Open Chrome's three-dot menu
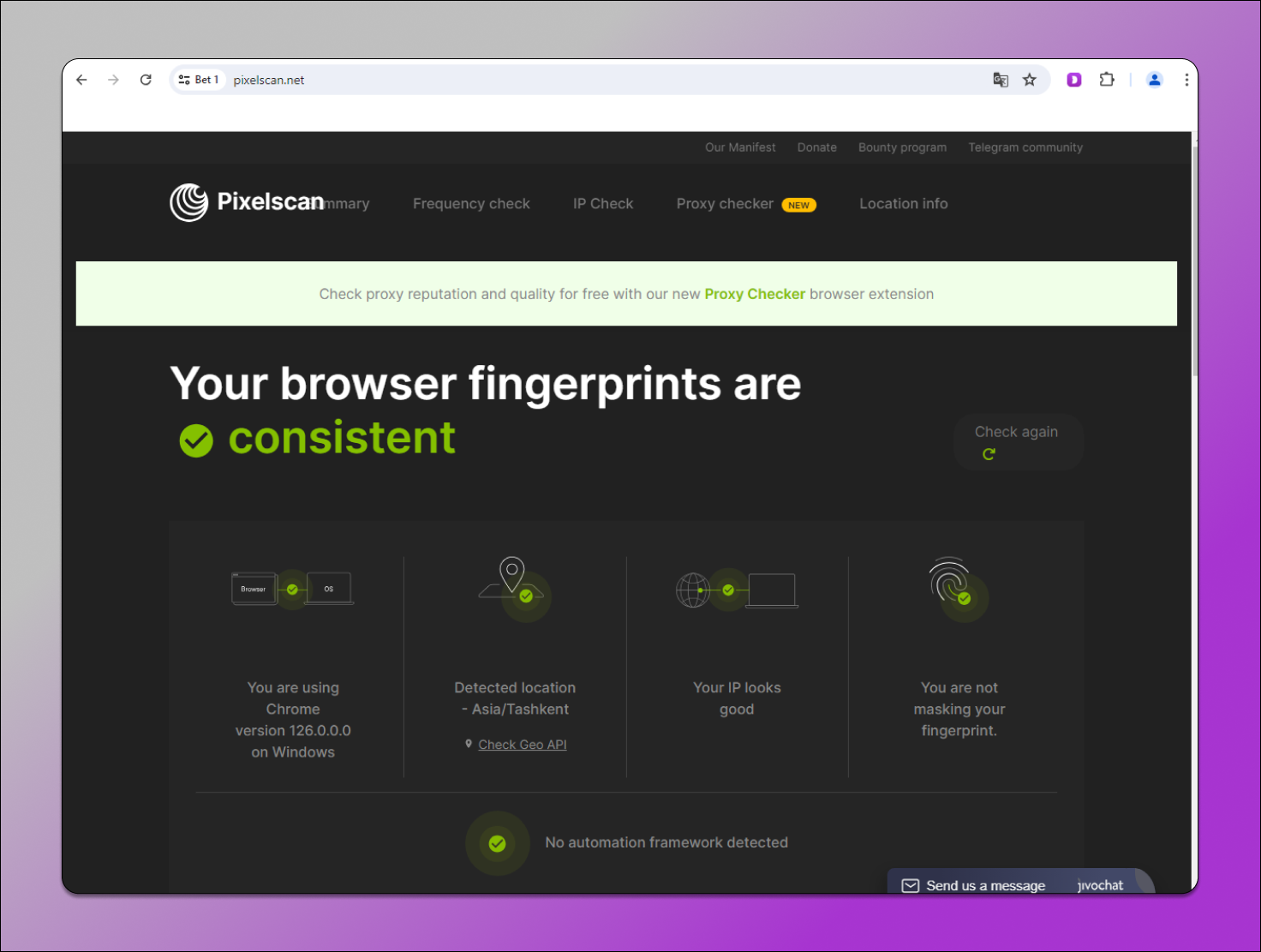The width and height of the screenshot is (1261, 952). tap(1186, 80)
